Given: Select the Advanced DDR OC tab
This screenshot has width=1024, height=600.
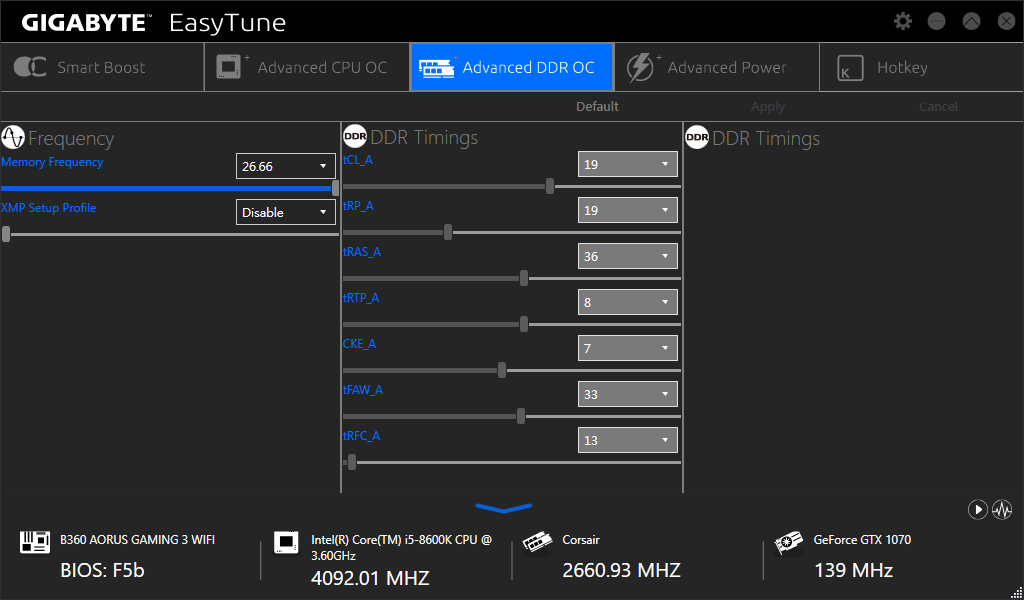Looking at the screenshot, I should click(x=512, y=67).
